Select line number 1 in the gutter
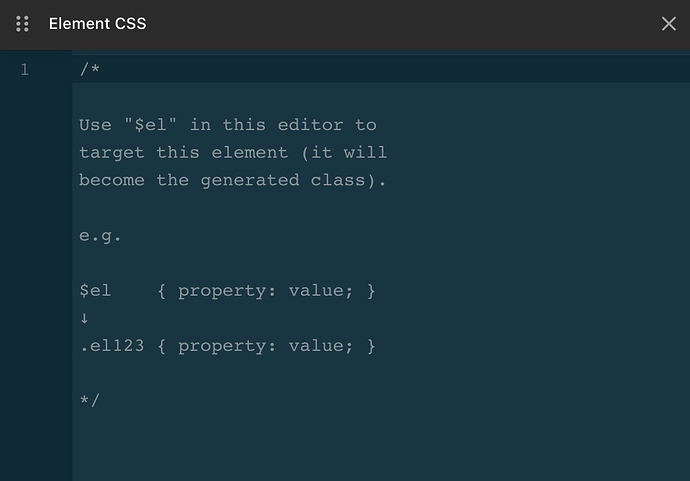 pyautogui.click(x=24, y=70)
